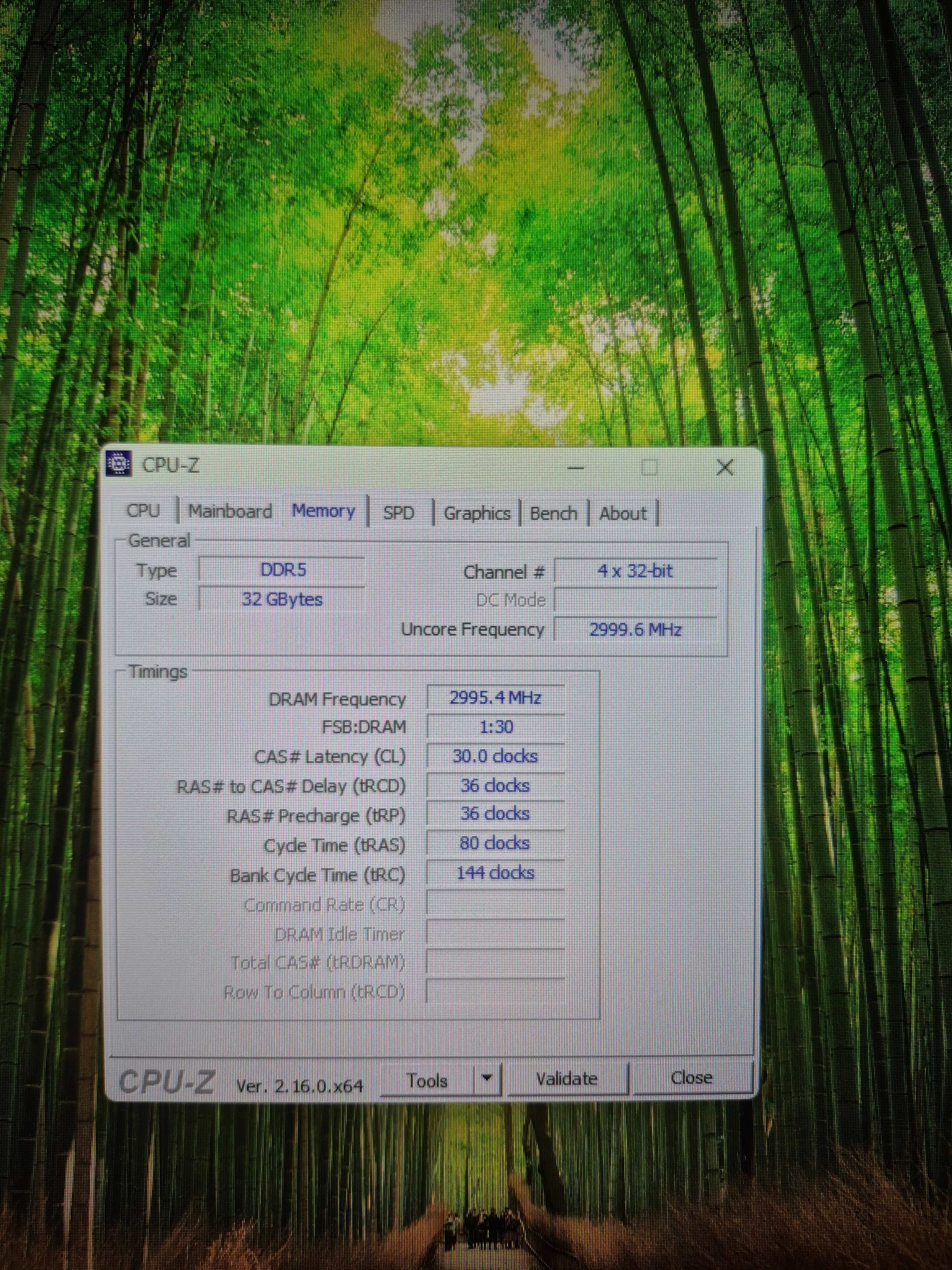Click the empty Command Rate (CR) field
Image resolution: width=952 pixels, height=1270 pixels.
495,904
